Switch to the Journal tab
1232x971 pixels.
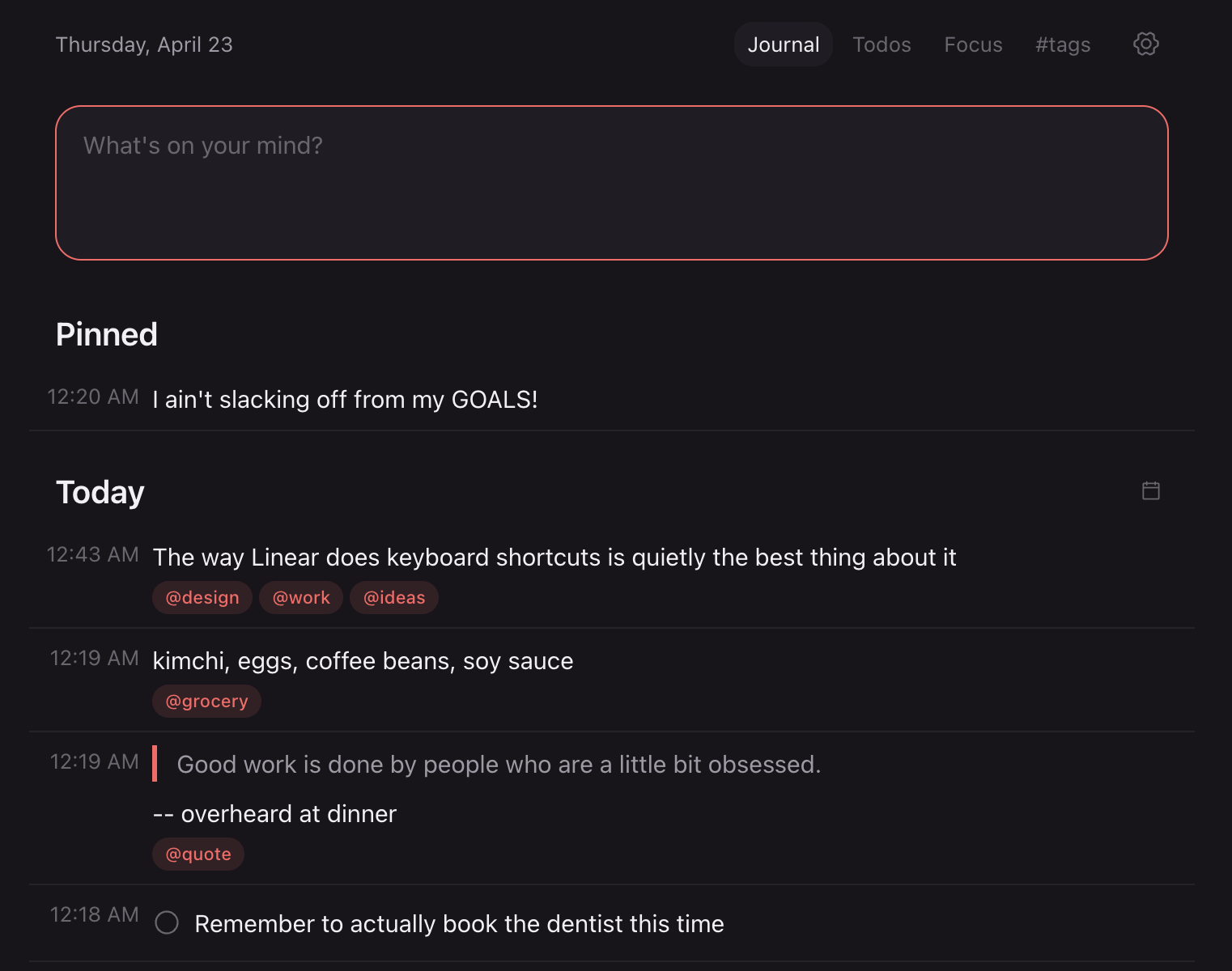(x=783, y=45)
